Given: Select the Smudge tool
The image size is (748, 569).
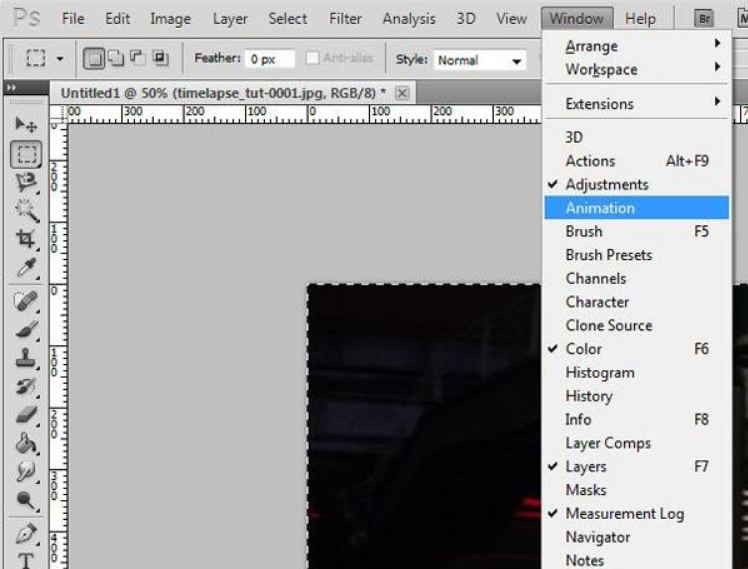Looking at the screenshot, I should [x=26, y=472].
